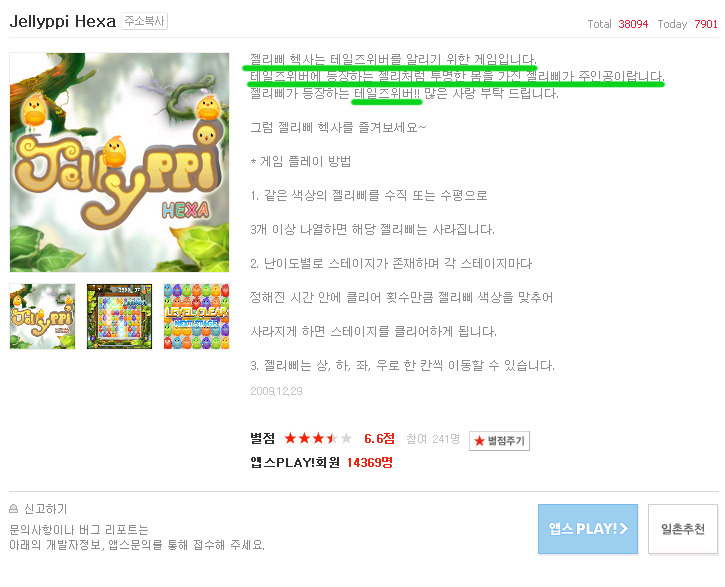725x587 pixels.
Task: Click the 주소복사 copy address button
Action: pyautogui.click(x=144, y=21)
